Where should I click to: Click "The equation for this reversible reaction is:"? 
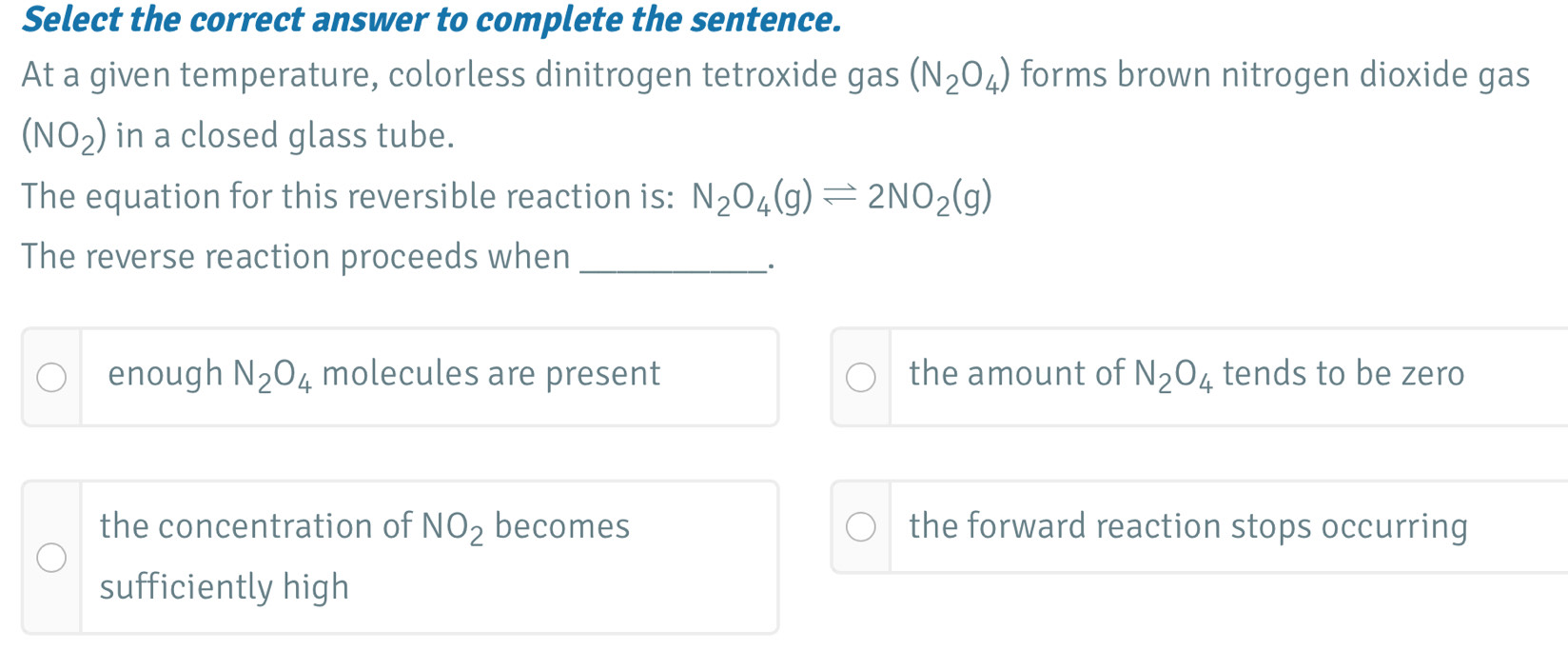348,196
